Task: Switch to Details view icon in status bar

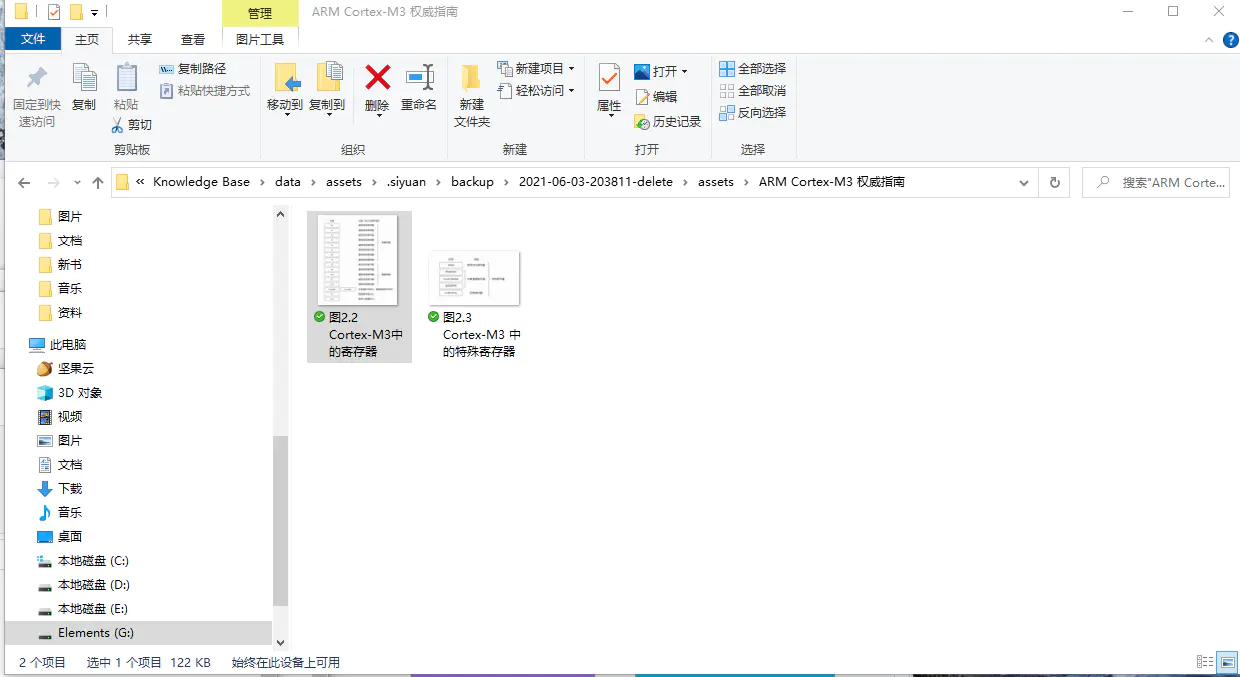Action: 1203,662
